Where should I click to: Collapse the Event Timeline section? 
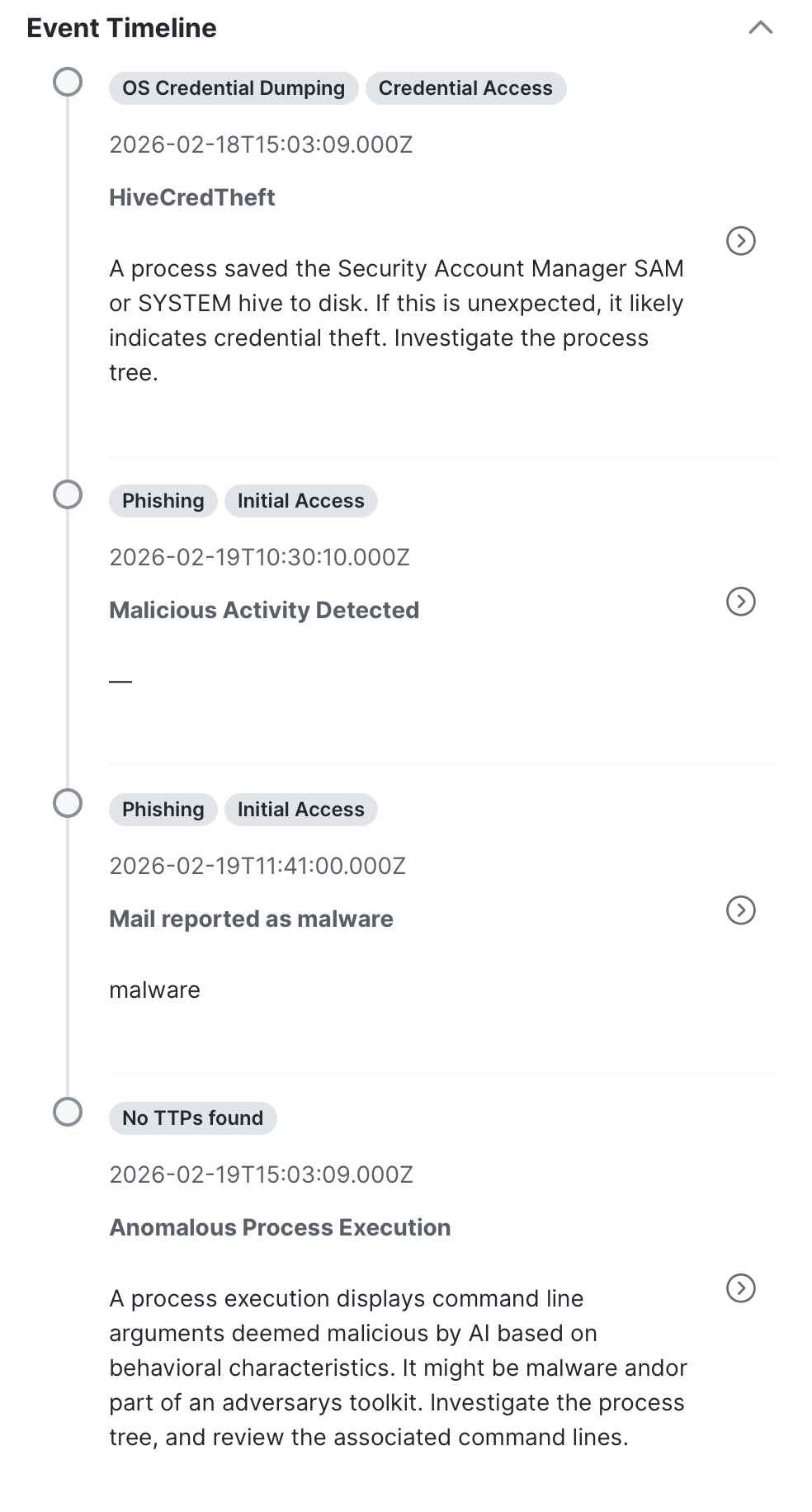tap(760, 28)
